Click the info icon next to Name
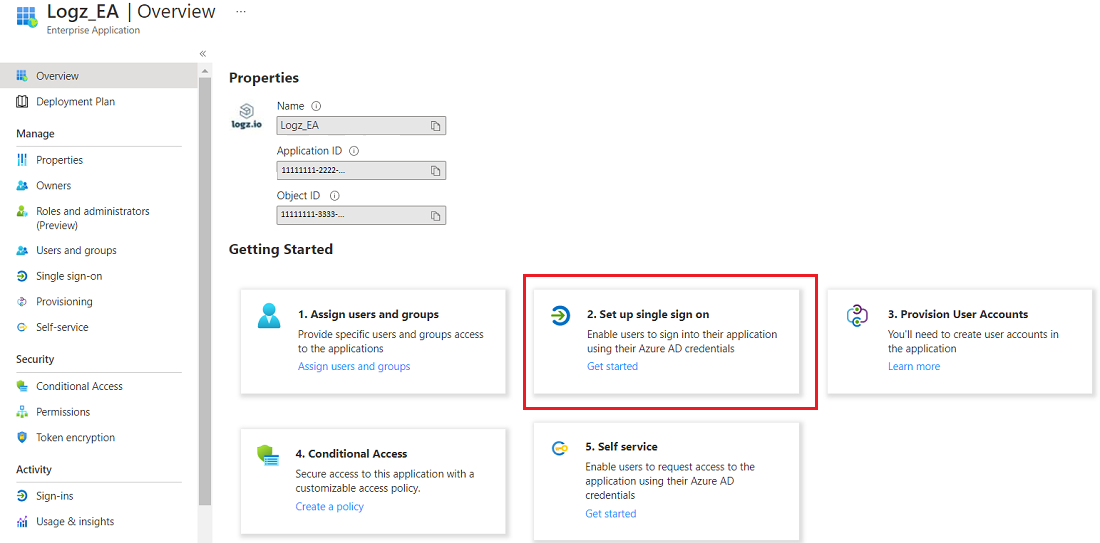This screenshot has height=543, width=1100. pos(316,106)
